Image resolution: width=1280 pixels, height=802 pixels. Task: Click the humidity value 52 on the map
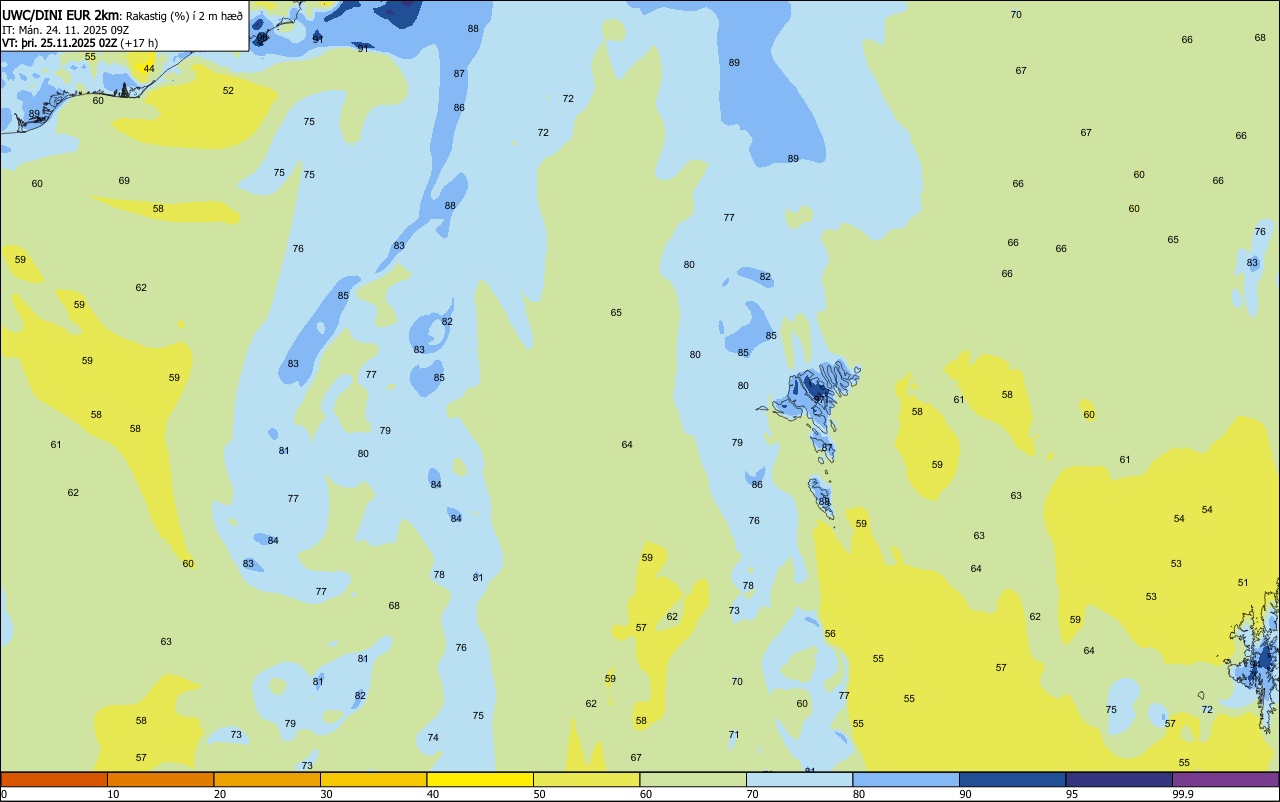click(x=228, y=91)
